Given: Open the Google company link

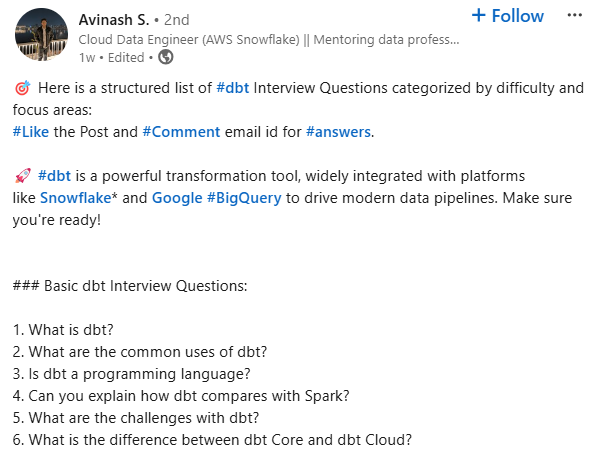Looking at the screenshot, I should tap(177, 197).
